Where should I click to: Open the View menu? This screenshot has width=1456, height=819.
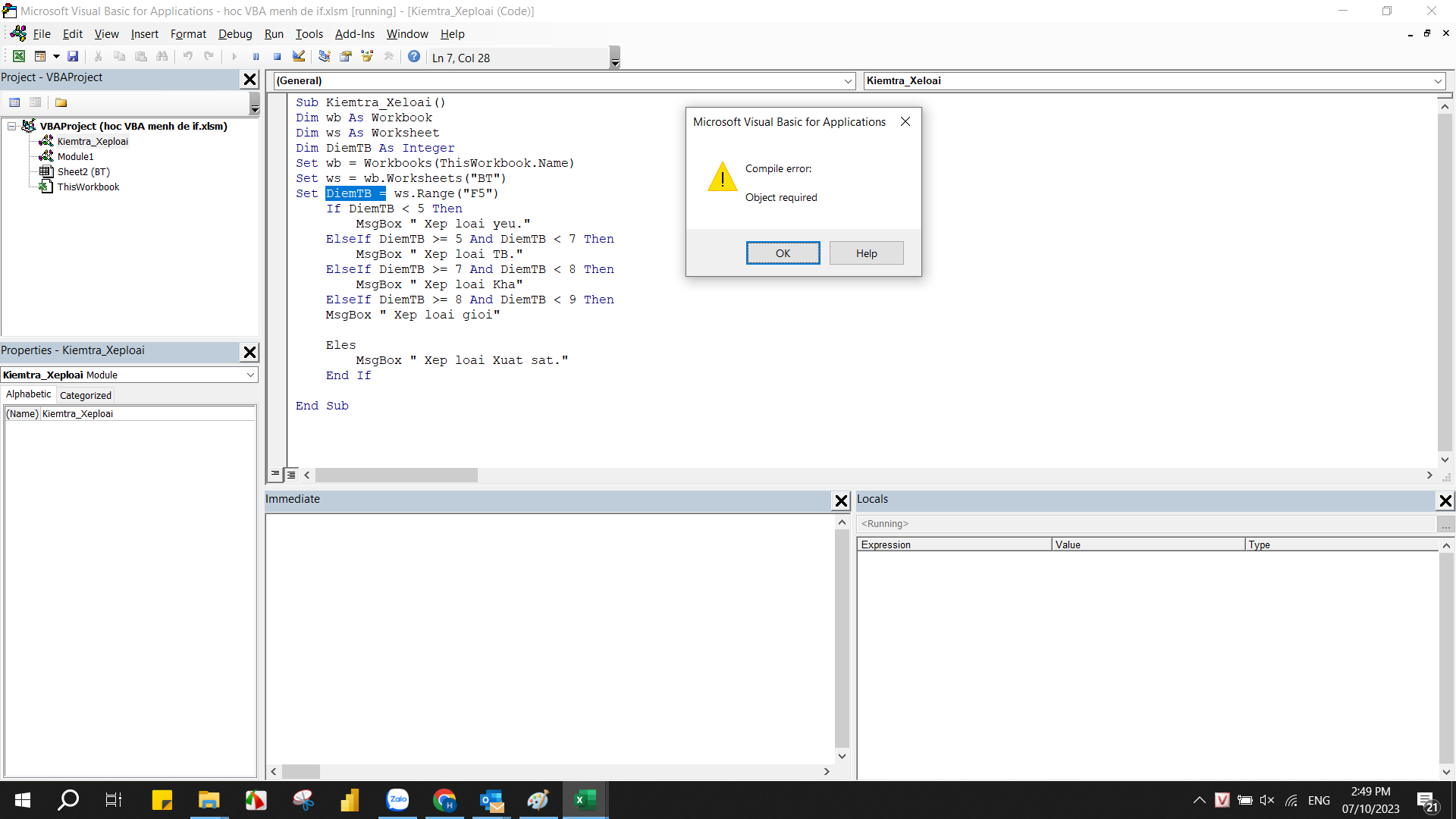click(x=106, y=34)
